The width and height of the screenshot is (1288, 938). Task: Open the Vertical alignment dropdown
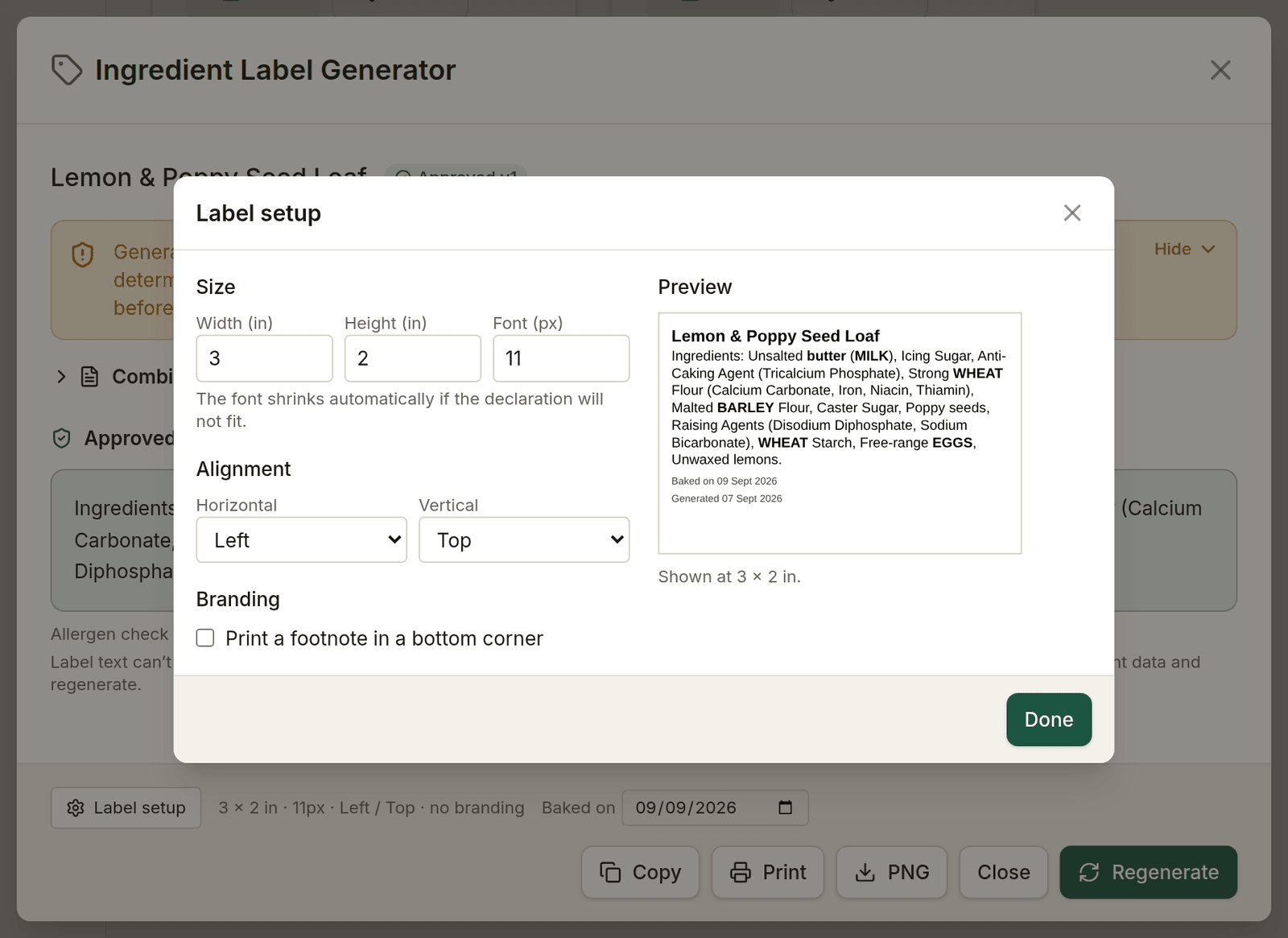click(524, 539)
